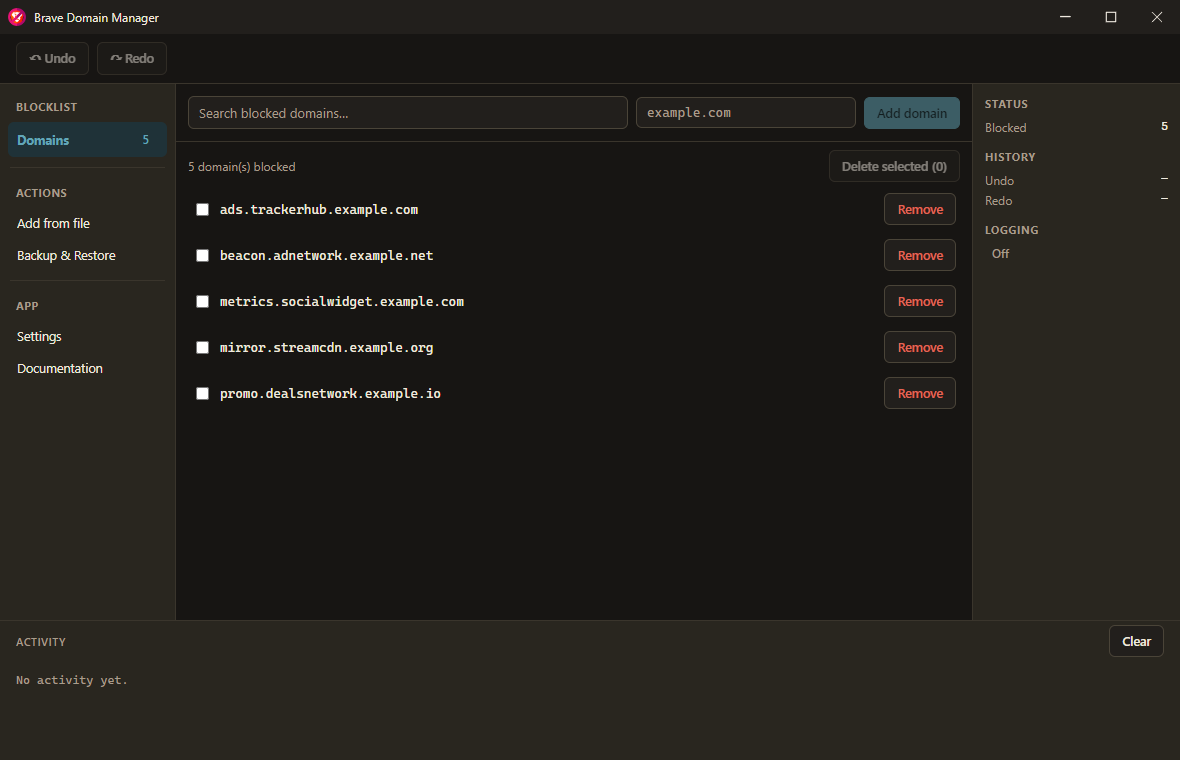
Task: Focus the Search blocked domains field
Action: (x=408, y=113)
